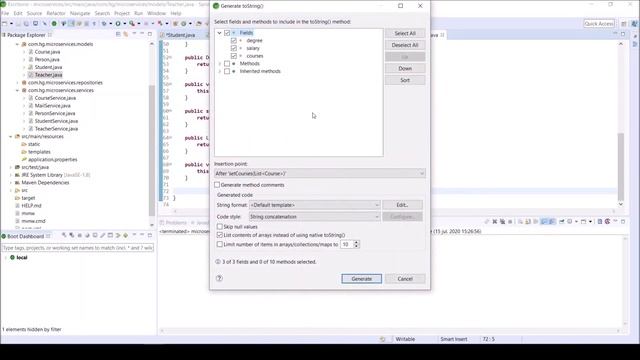The image size is (640, 360).
Task: Enable Generate method comments
Action: 217,185
